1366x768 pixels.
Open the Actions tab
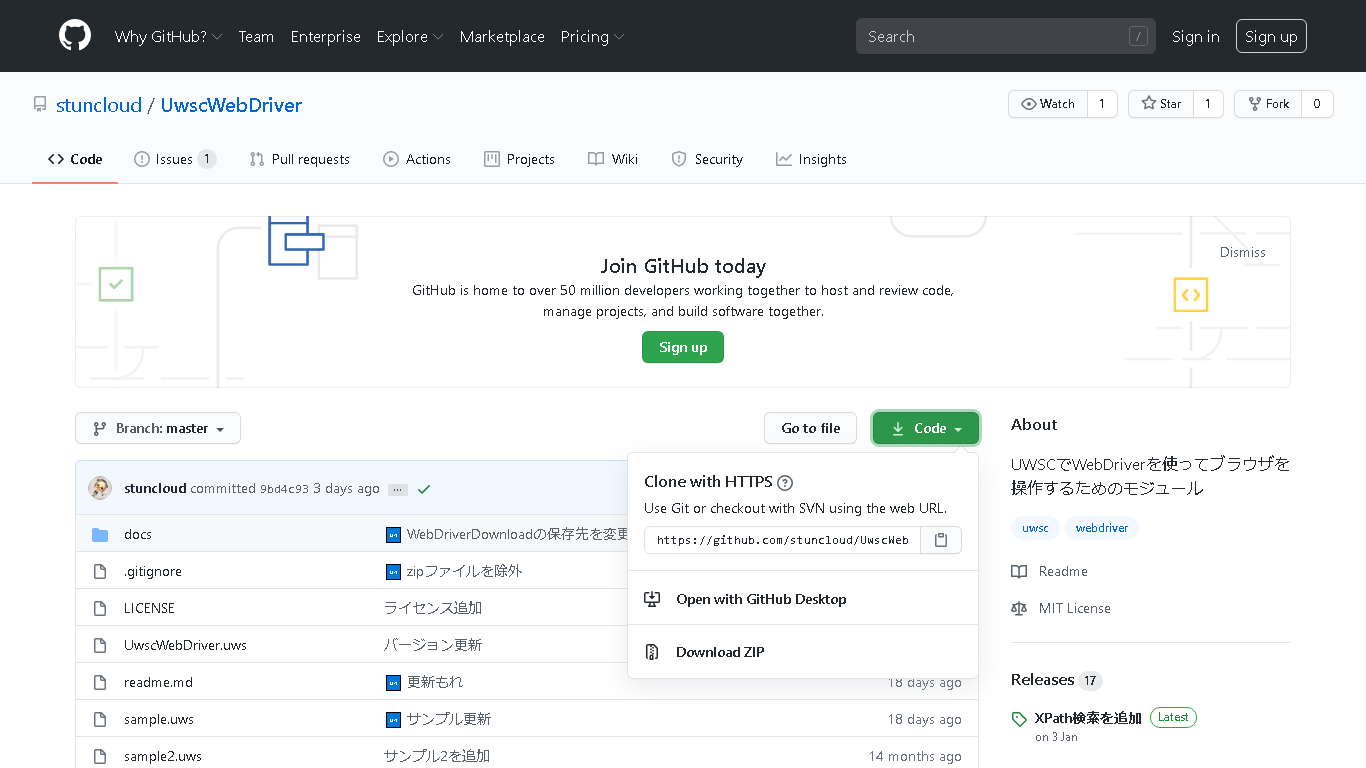(x=417, y=159)
